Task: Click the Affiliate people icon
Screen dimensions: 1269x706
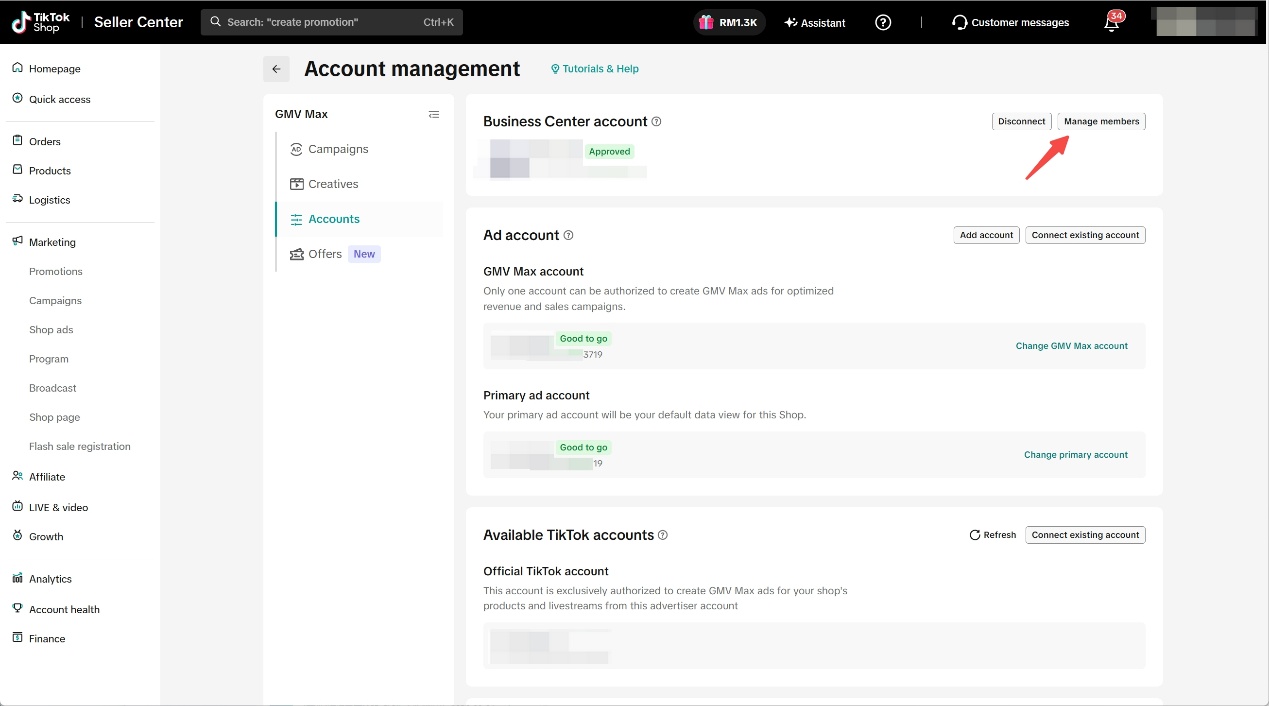Action: coord(17,476)
